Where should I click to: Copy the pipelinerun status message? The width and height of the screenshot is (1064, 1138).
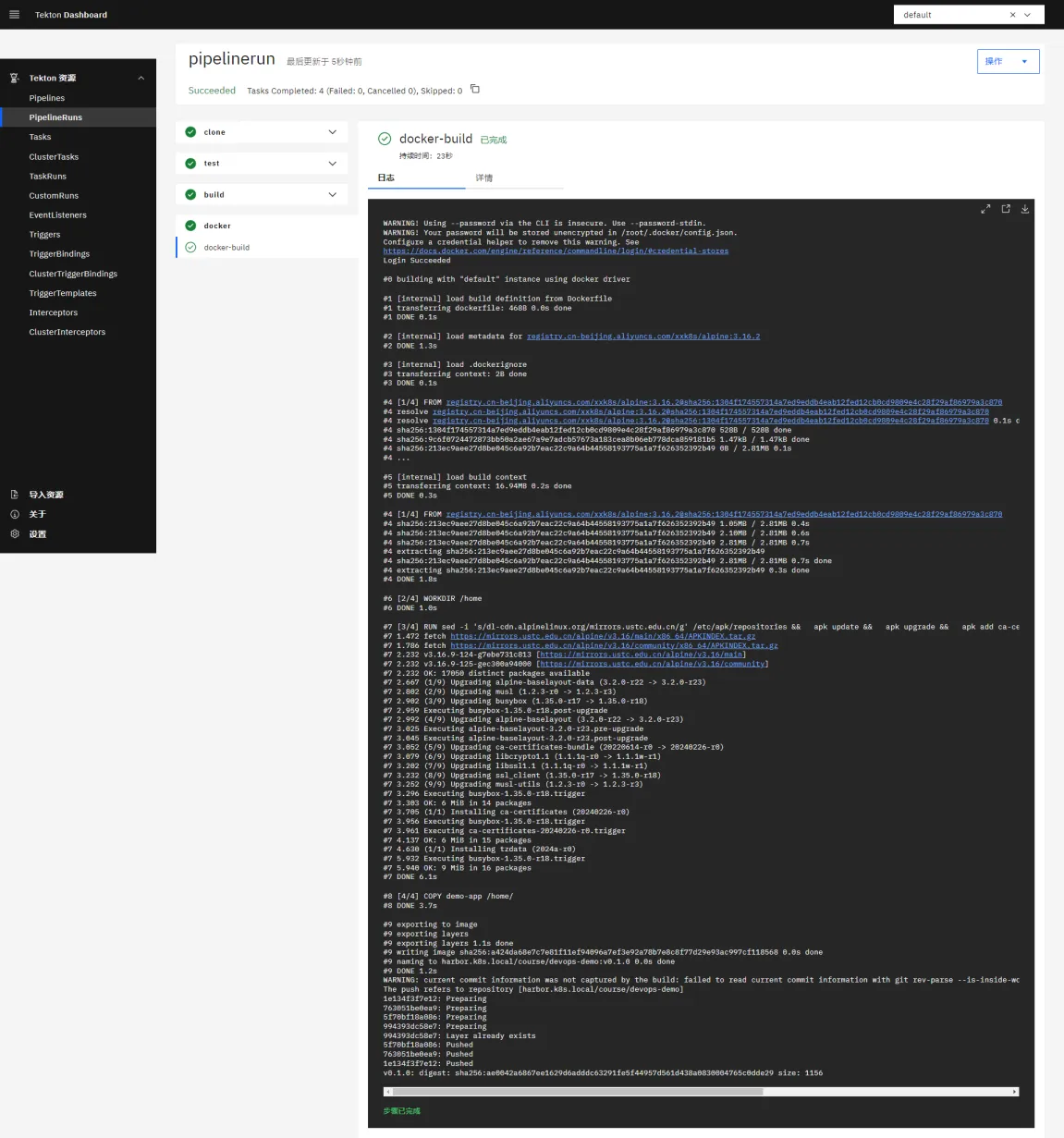[x=475, y=89]
